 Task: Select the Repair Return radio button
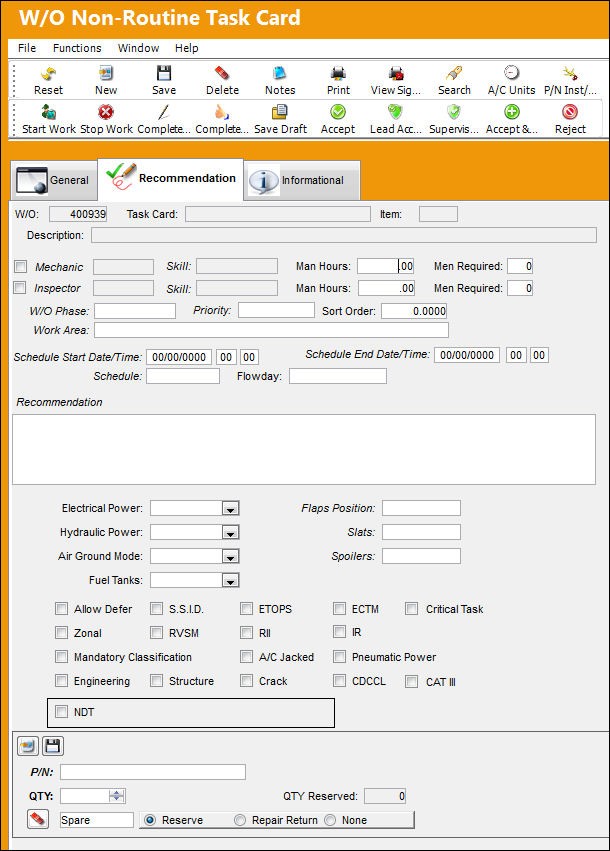click(240, 820)
